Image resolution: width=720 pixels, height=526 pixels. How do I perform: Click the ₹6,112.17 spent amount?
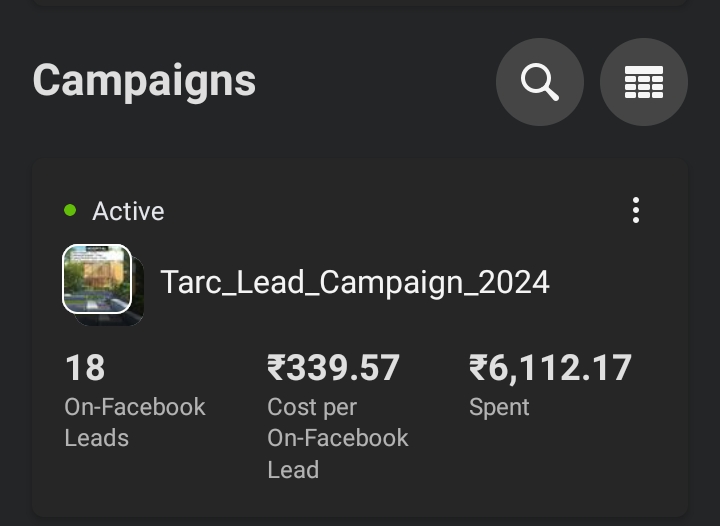pos(550,368)
